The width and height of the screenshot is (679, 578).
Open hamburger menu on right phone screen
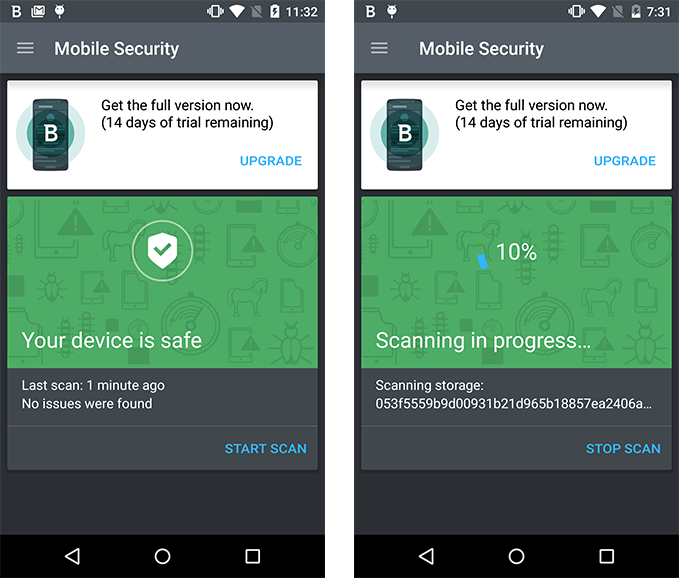point(379,48)
